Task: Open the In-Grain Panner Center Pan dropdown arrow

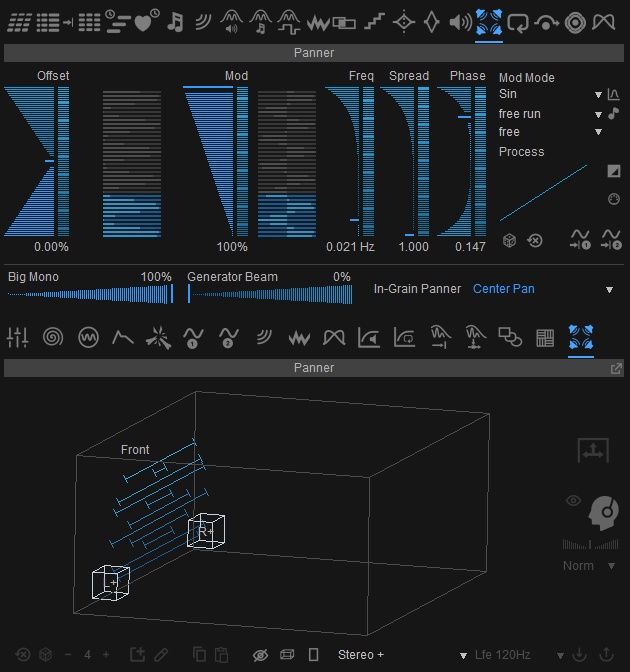Action: coord(609,290)
